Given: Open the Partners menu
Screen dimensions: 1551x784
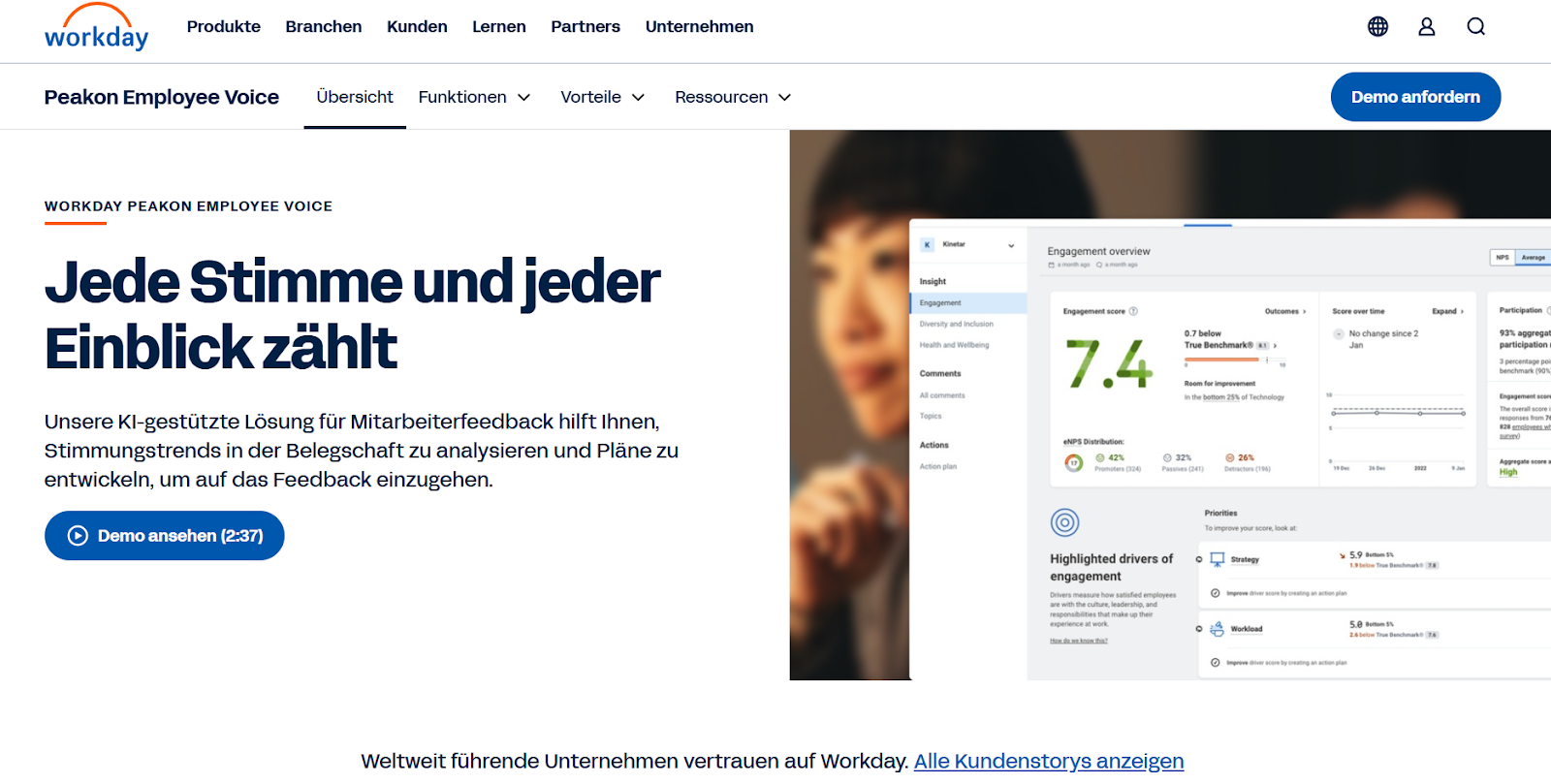Looking at the screenshot, I should point(586,26).
